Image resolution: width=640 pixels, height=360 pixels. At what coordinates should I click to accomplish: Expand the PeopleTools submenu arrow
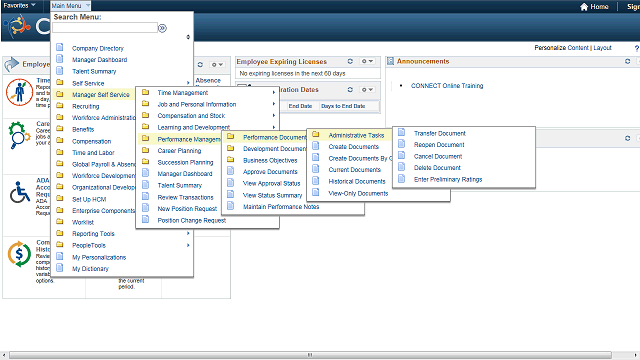pyautogui.click(x=188, y=245)
